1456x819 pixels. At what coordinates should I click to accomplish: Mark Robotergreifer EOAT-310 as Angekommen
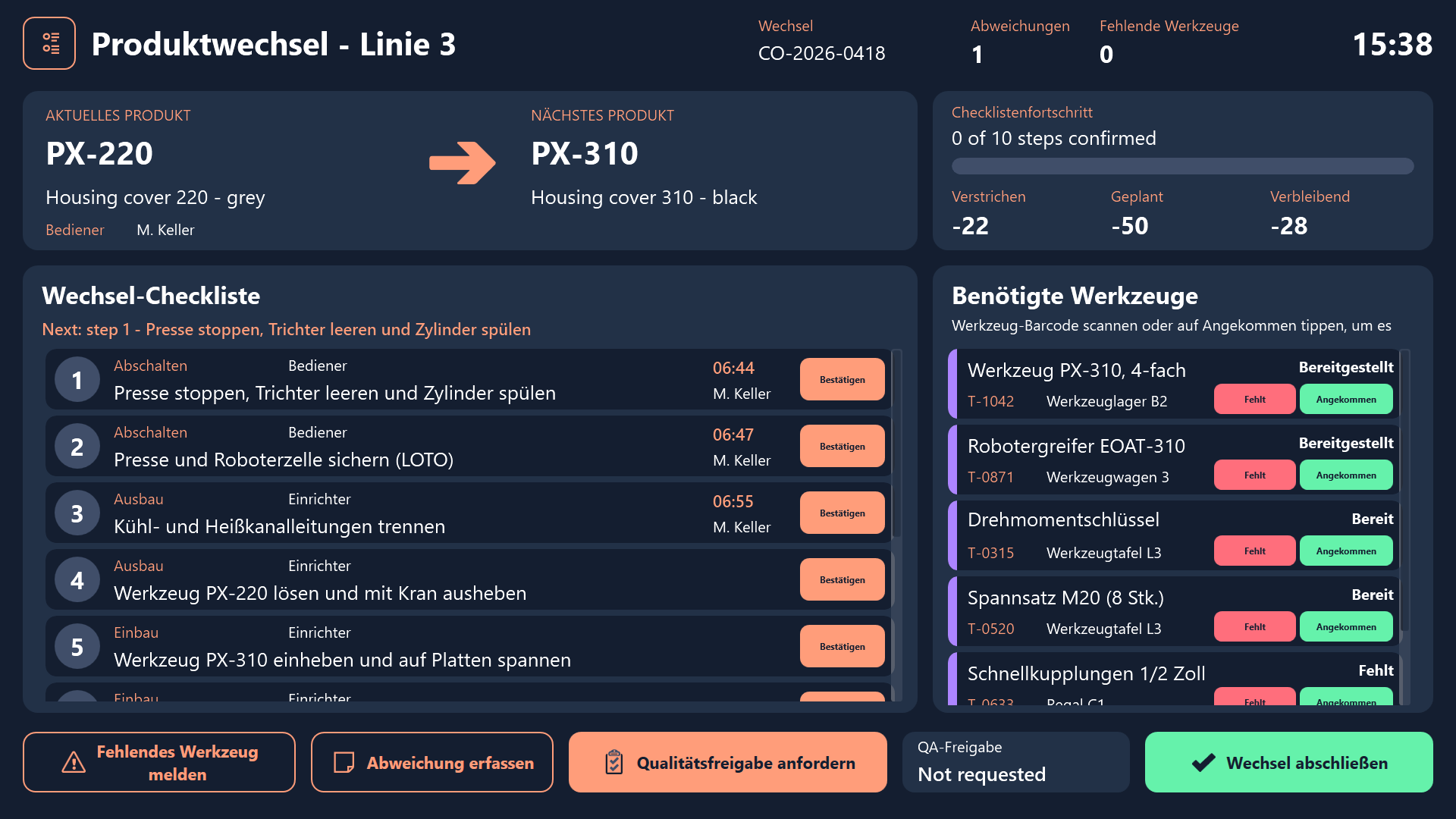[1346, 475]
